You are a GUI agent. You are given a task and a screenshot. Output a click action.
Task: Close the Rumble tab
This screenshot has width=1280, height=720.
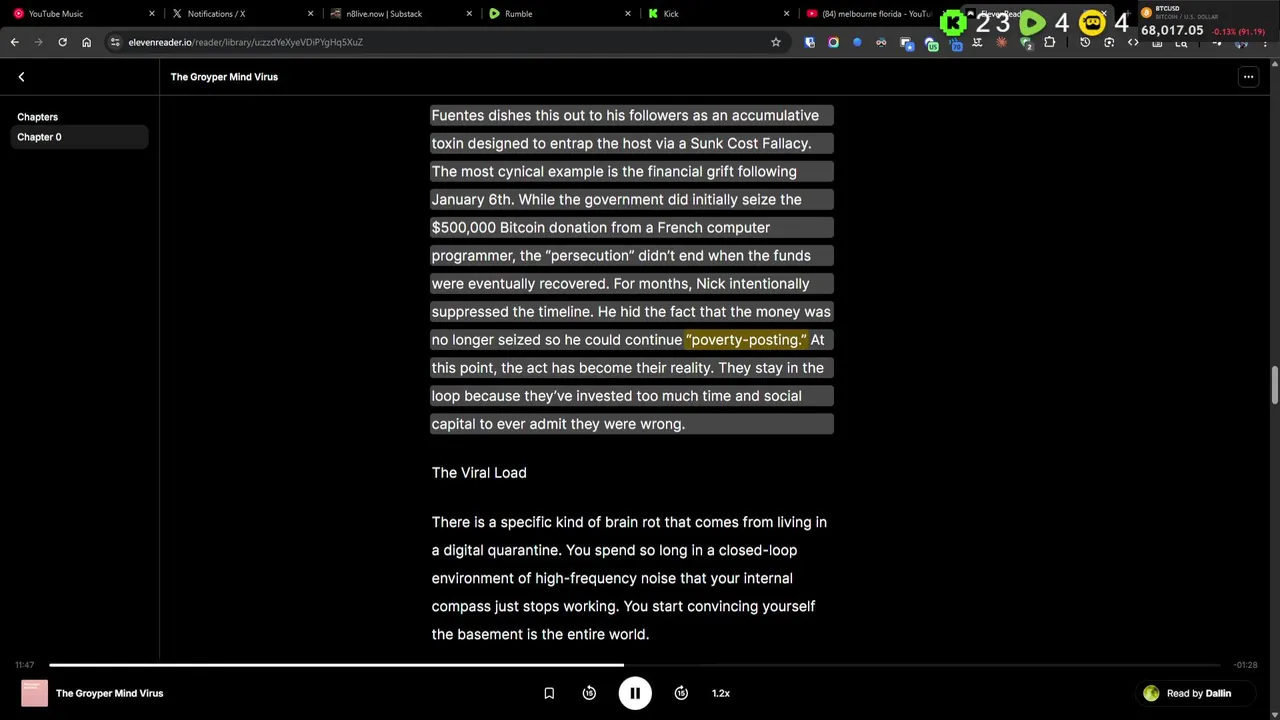[628, 14]
